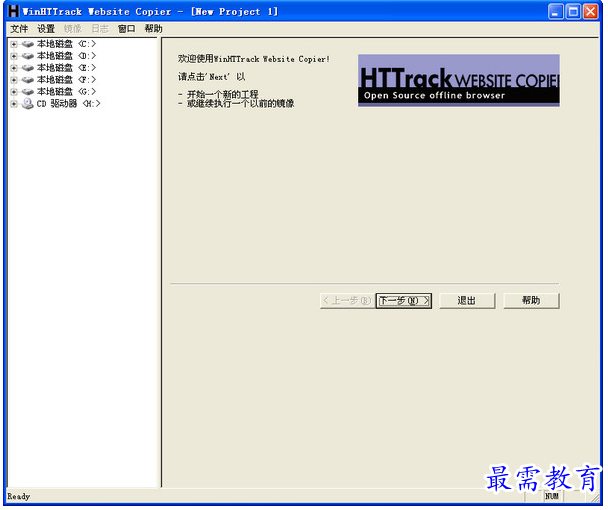Click the Ready status bar text
Screen dimensions: 608x510
[x=19, y=497]
